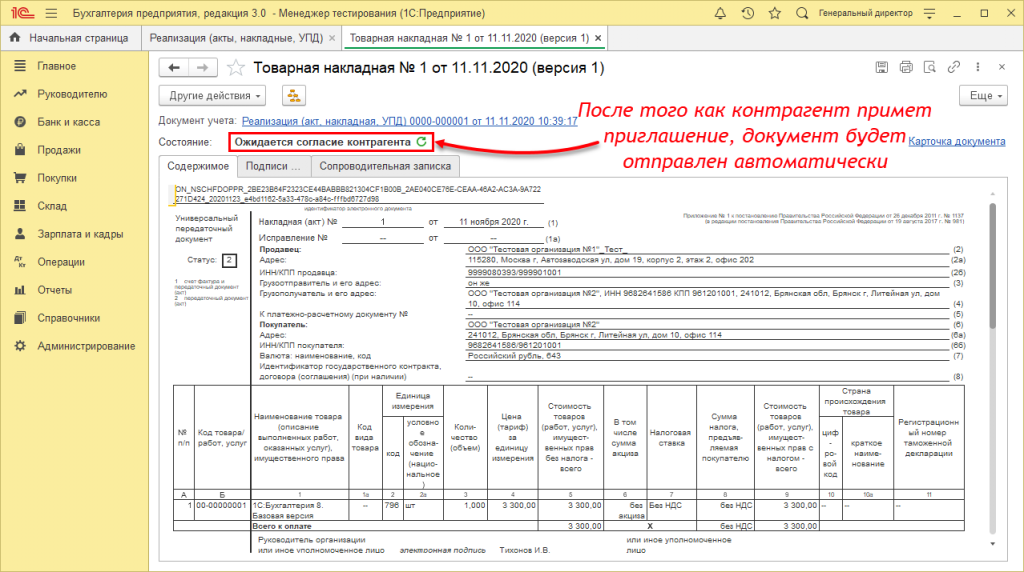Save document to disk icon
The height and width of the screenshot is (572, 1024).
(882, 67)
